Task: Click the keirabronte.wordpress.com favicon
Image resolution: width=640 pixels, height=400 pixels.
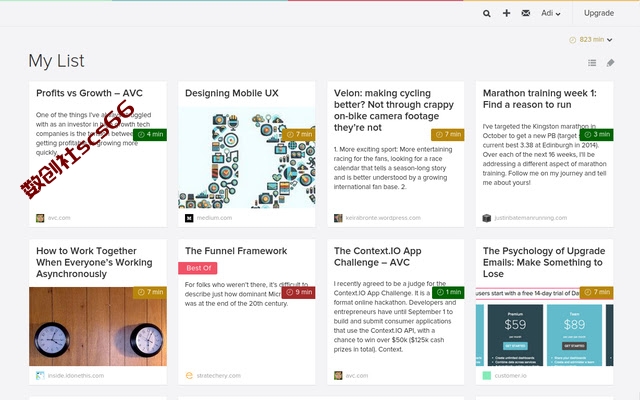Action: pos(338,218)
